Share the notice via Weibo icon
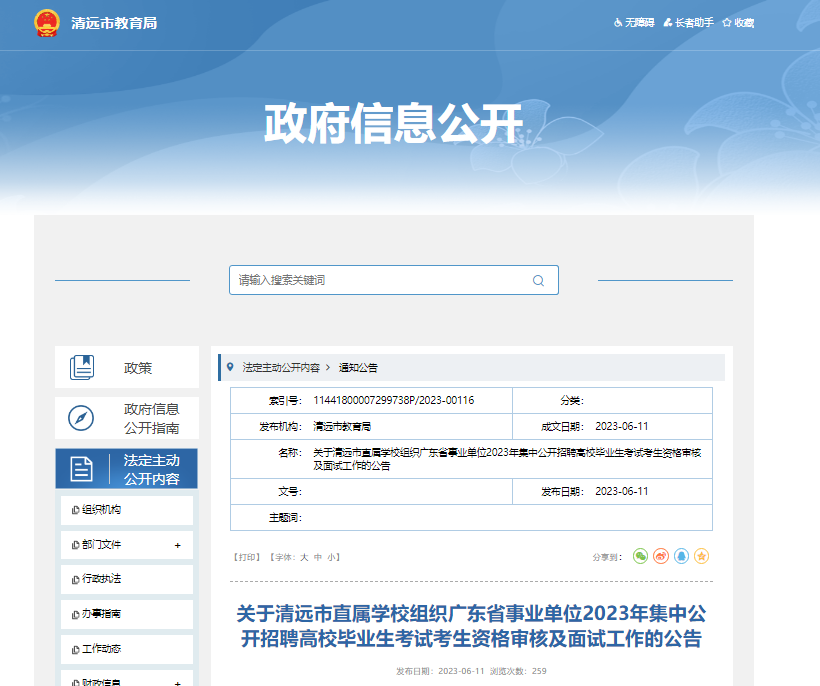The image size is (820, 686). pos(661,556)
